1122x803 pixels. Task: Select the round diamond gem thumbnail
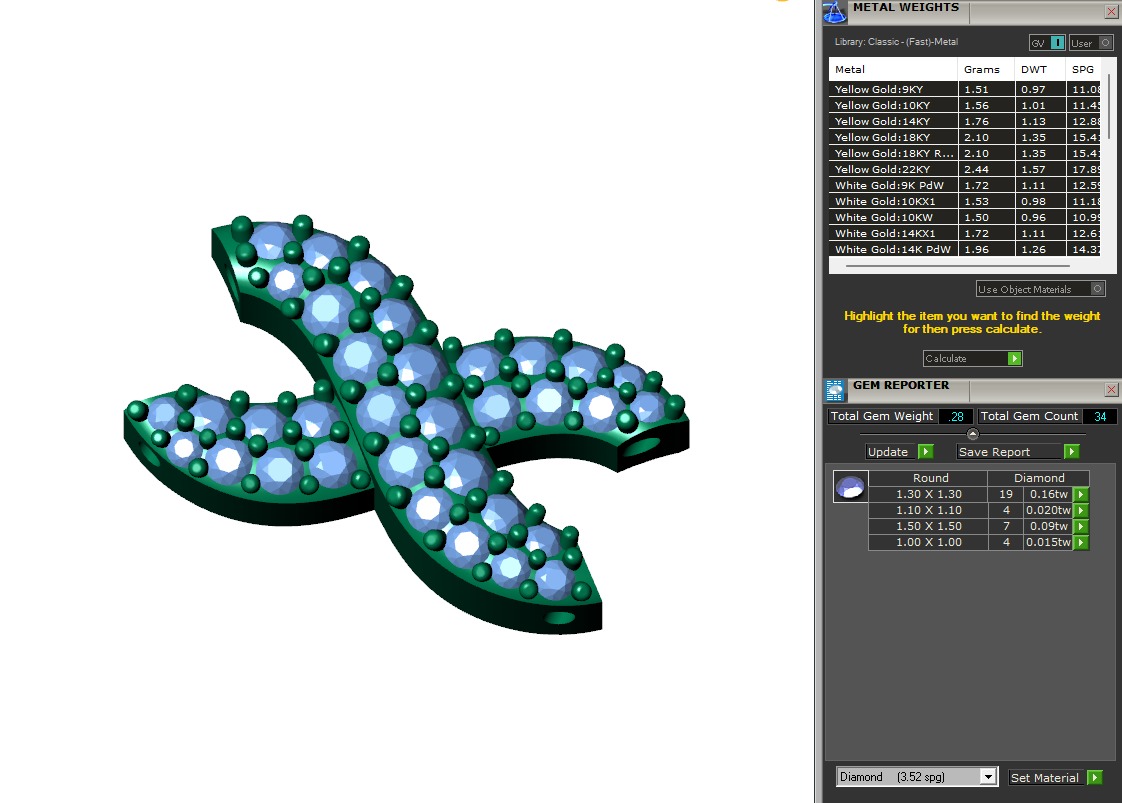click(x=851, y=487)
